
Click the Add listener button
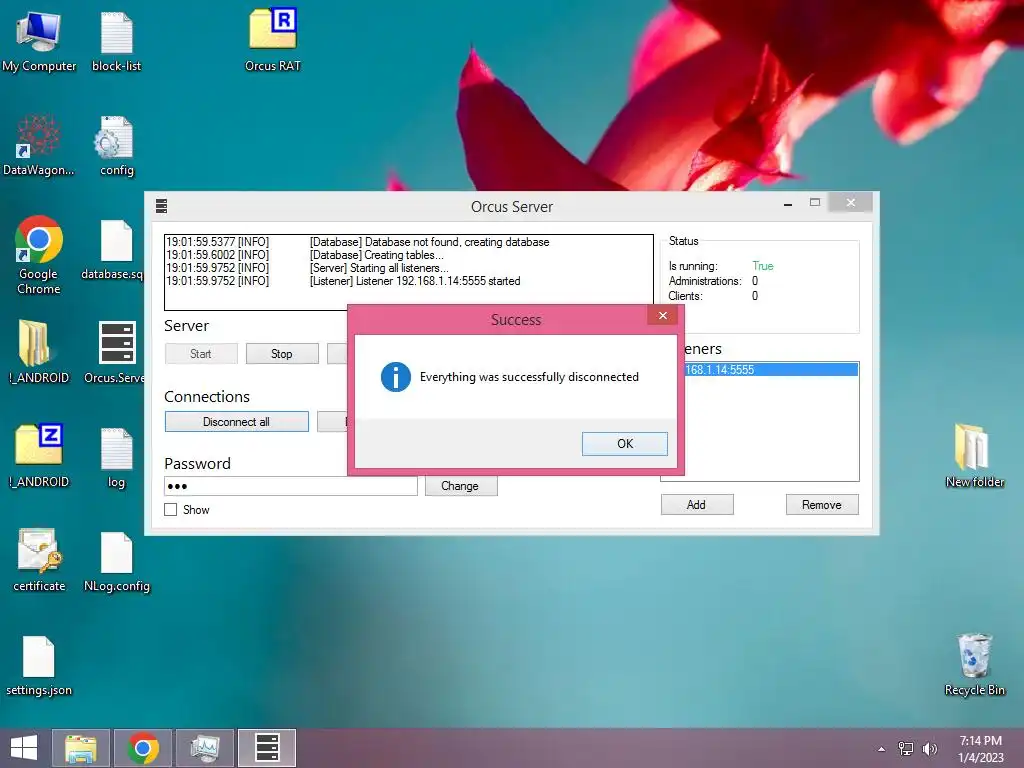pos(696,505)
